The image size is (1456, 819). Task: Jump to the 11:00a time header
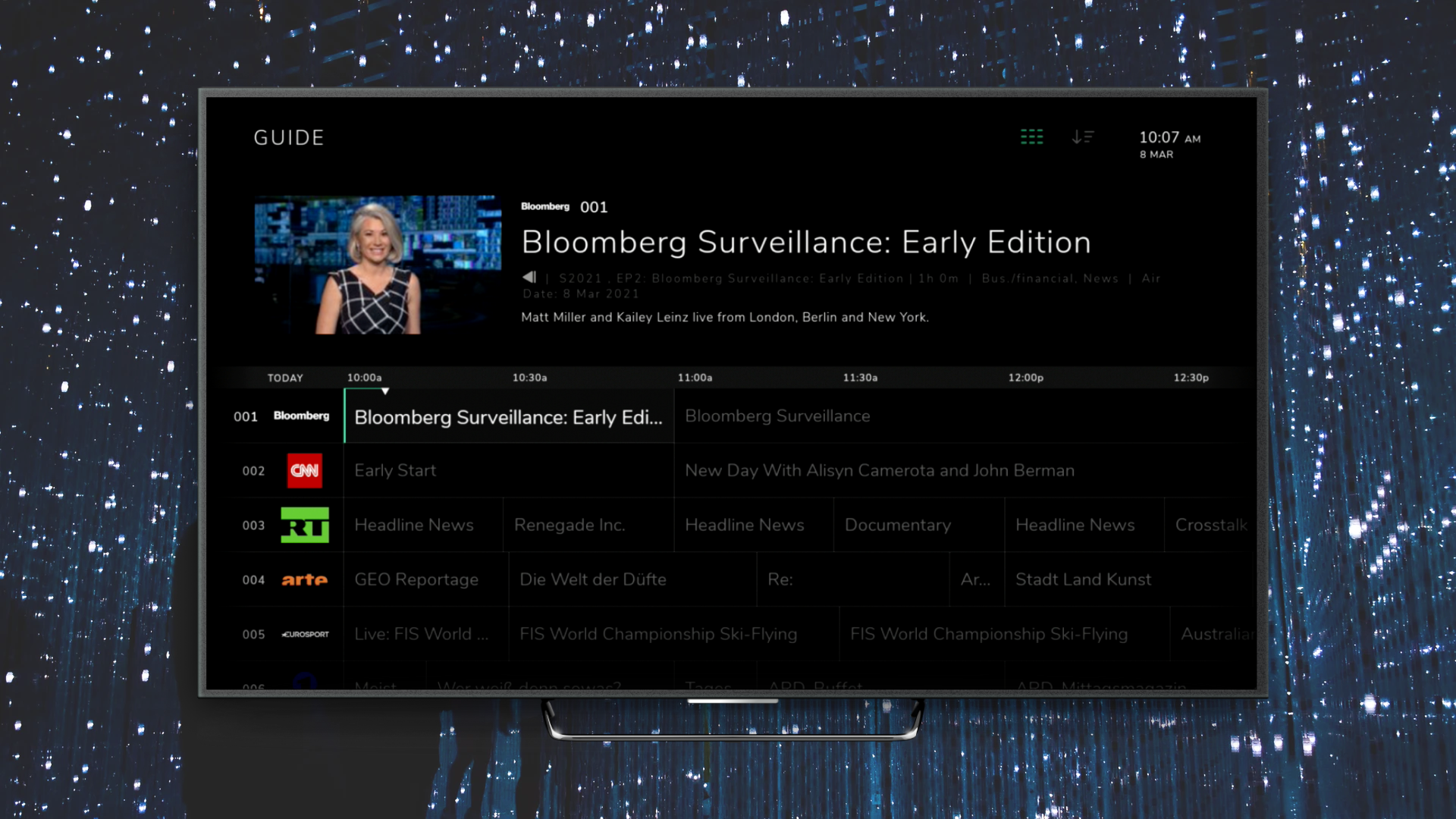click(695, 378)
